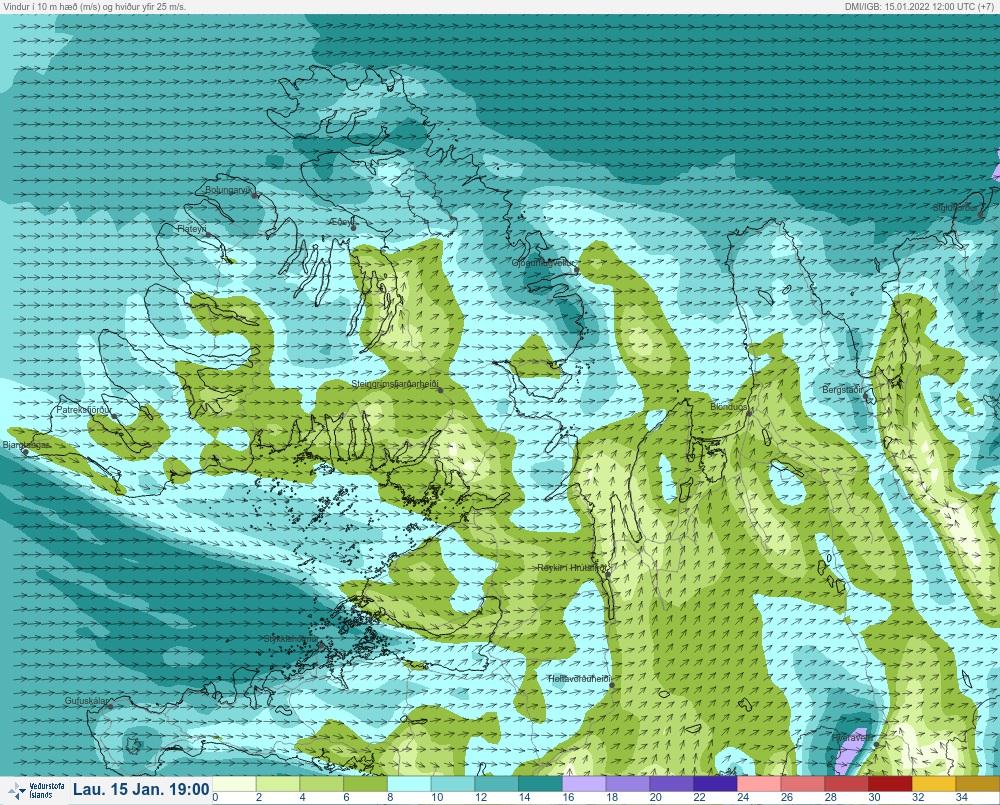The width and height of the screenshot is (1000, 805).
Task: Click the 'Vindur í 10 m hæð' map title
Action: 93,6
